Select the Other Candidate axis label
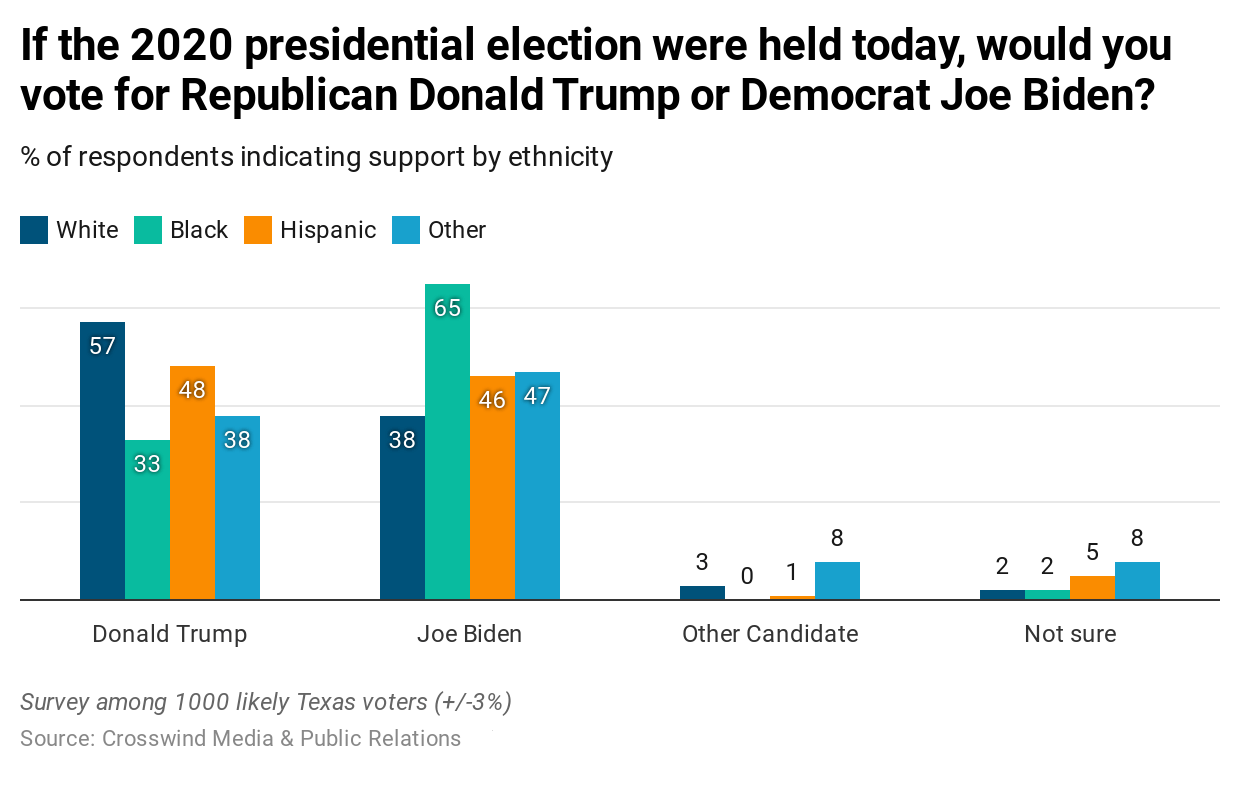 click(x=770, y=634)
